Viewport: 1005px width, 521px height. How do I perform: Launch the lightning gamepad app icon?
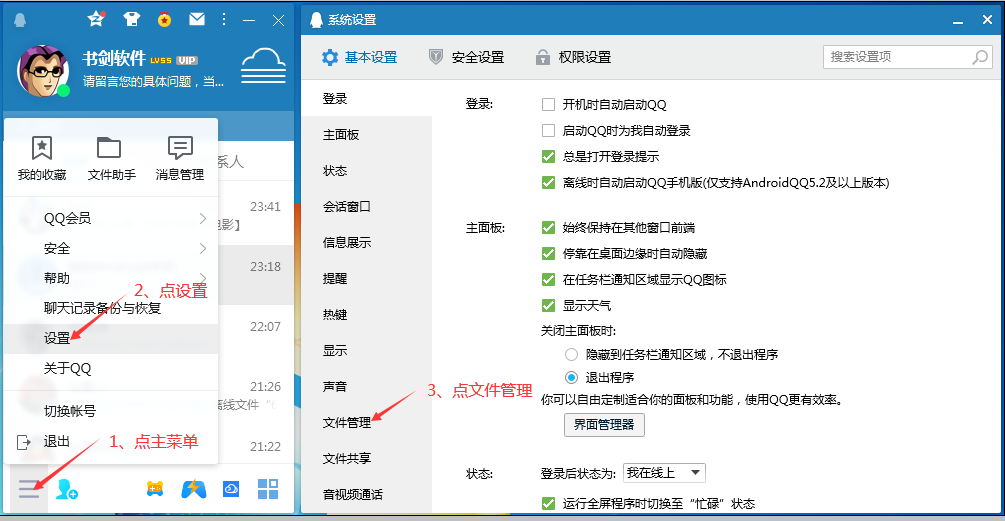194,489
